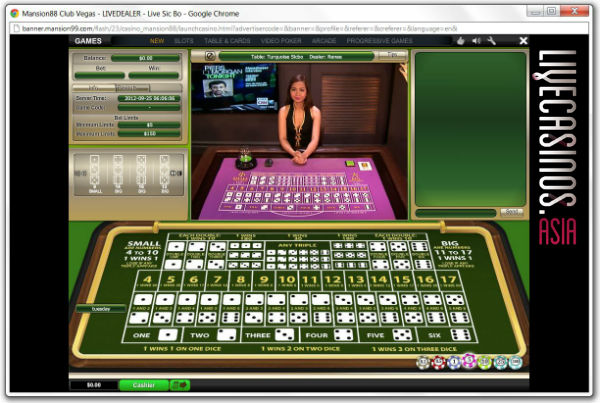Image resolution: width=600 pixels, height=403 pixels.
Task: Close the game with the X icon
Action: pyautogui.click(x=523, y=41)
